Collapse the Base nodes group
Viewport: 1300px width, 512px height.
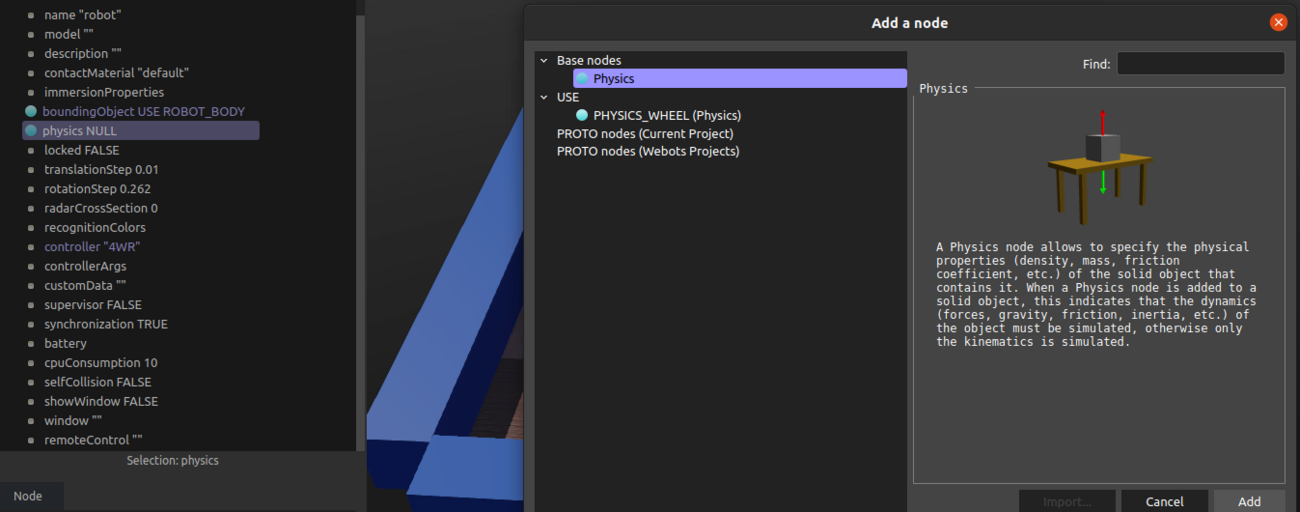pyautogui.click(x=544, y=61)
